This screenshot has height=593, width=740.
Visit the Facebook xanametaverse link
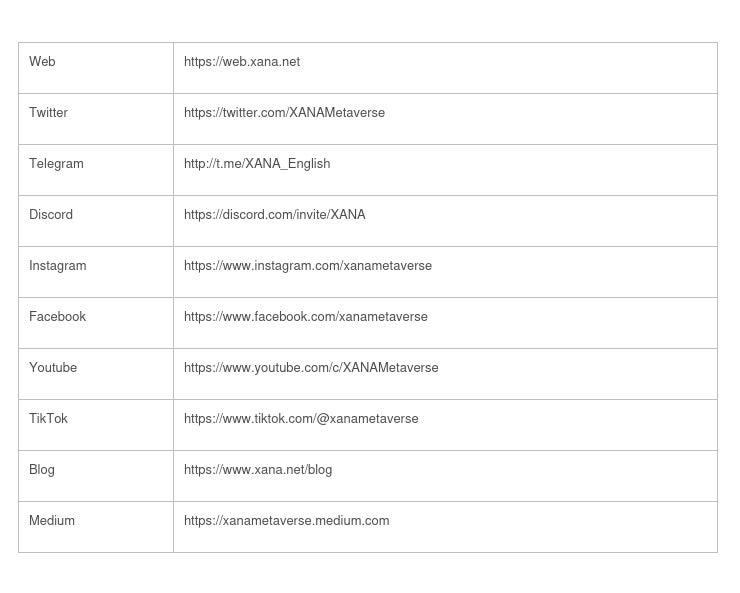[305, 317]
